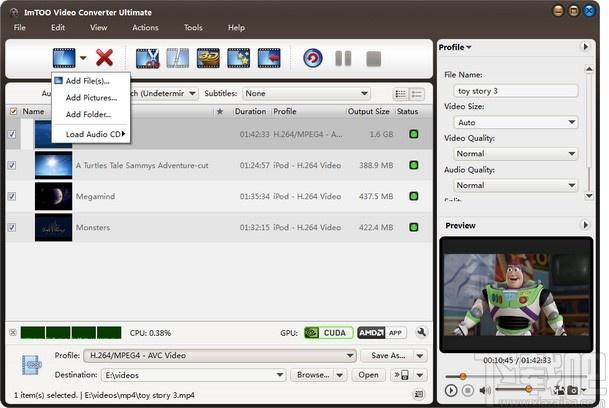The image size is (609, 408).
Task: Choose Add File(s)... from the dropdown menu
Action: [90, 81]
